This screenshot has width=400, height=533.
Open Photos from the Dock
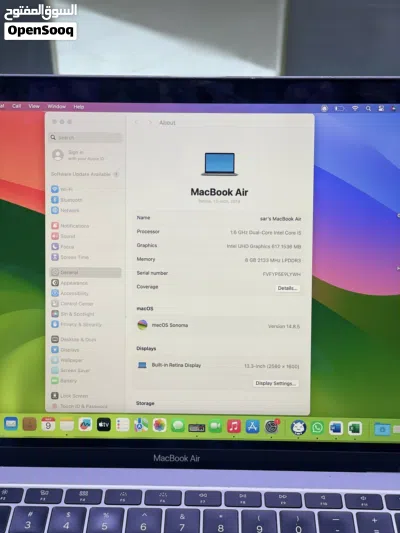(x=159, y=425)
